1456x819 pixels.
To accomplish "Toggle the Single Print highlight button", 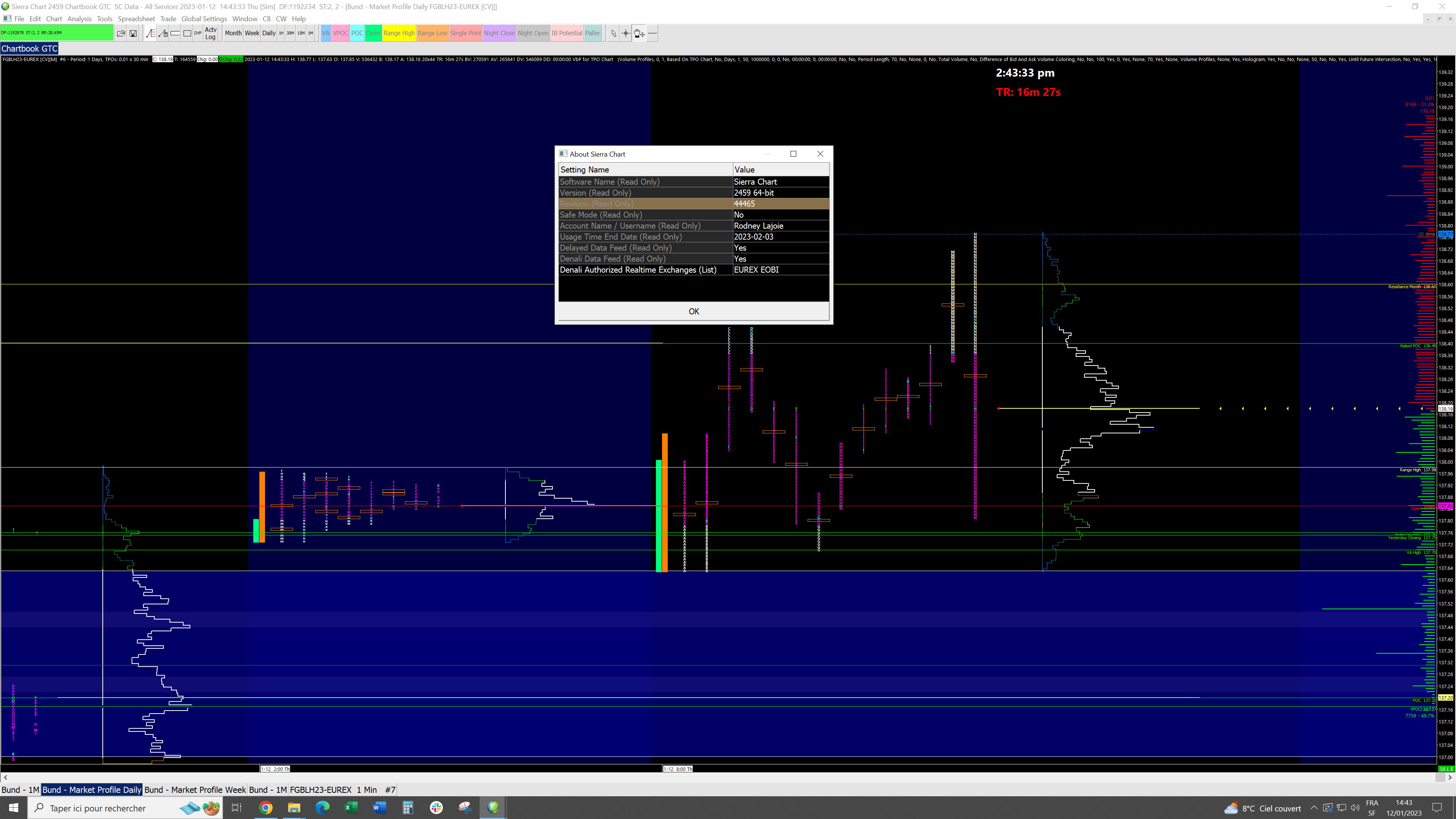I will 465,33.
